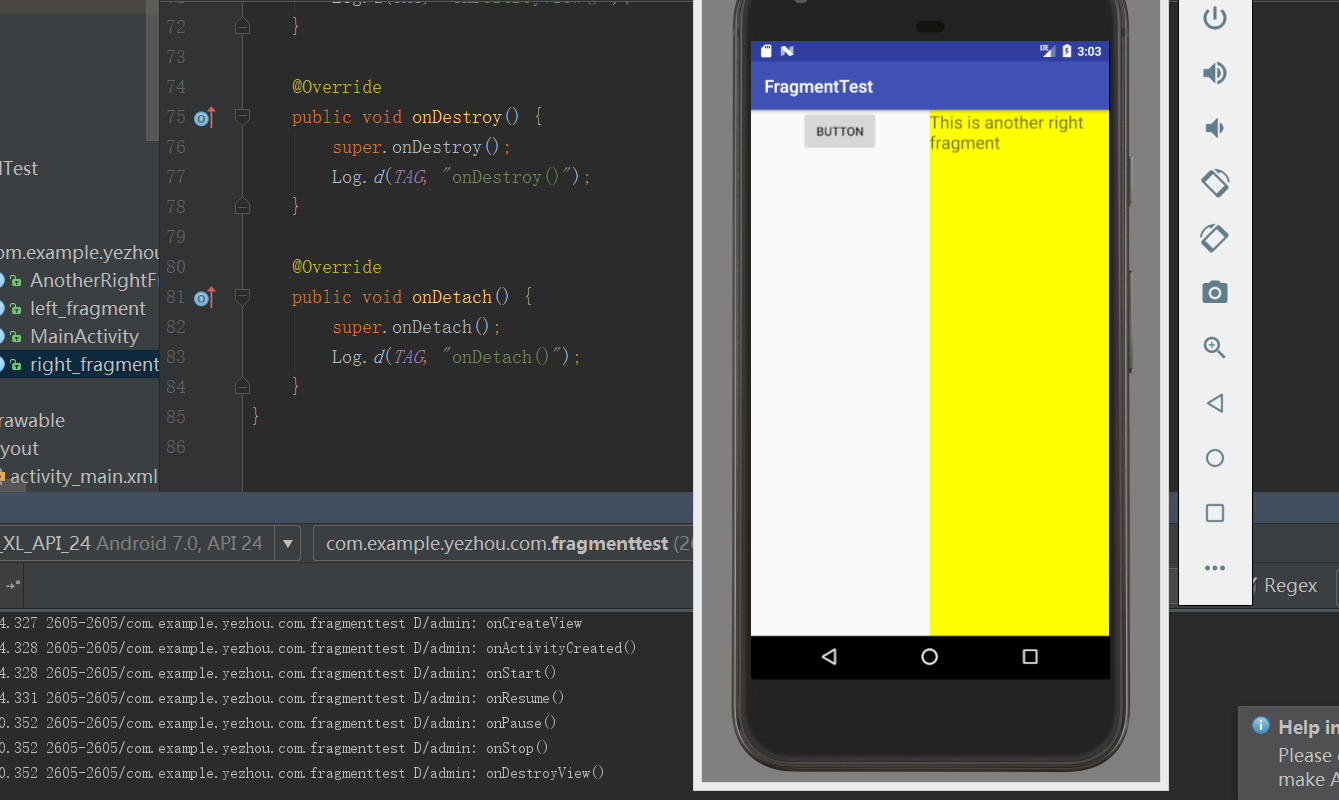Click onDestroy method name in editor
1339x800 pixels.
[x=457, y=117]
